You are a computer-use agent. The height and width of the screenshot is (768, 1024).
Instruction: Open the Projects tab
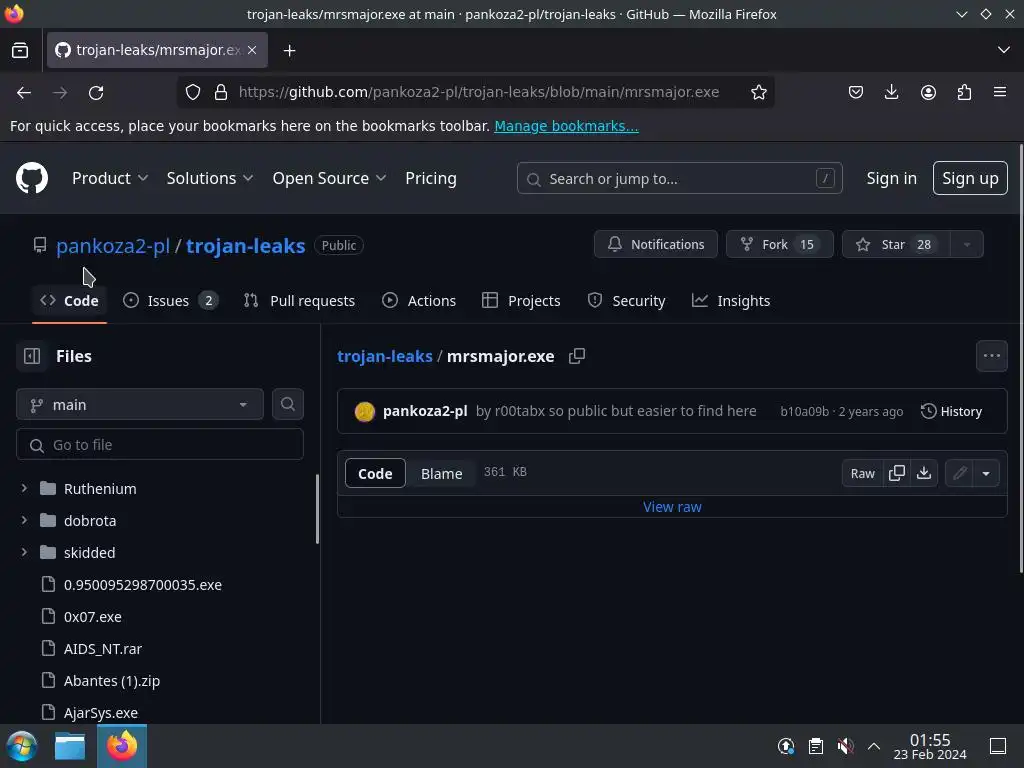(x=521, y=300)
